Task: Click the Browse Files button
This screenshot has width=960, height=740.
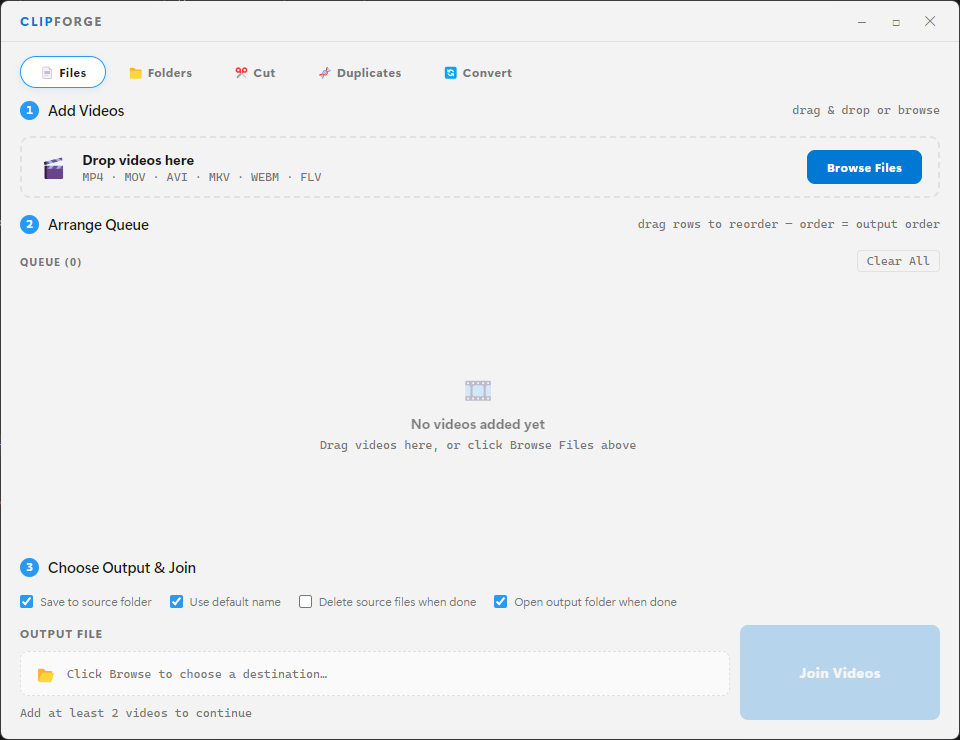Action: [864, 167]
